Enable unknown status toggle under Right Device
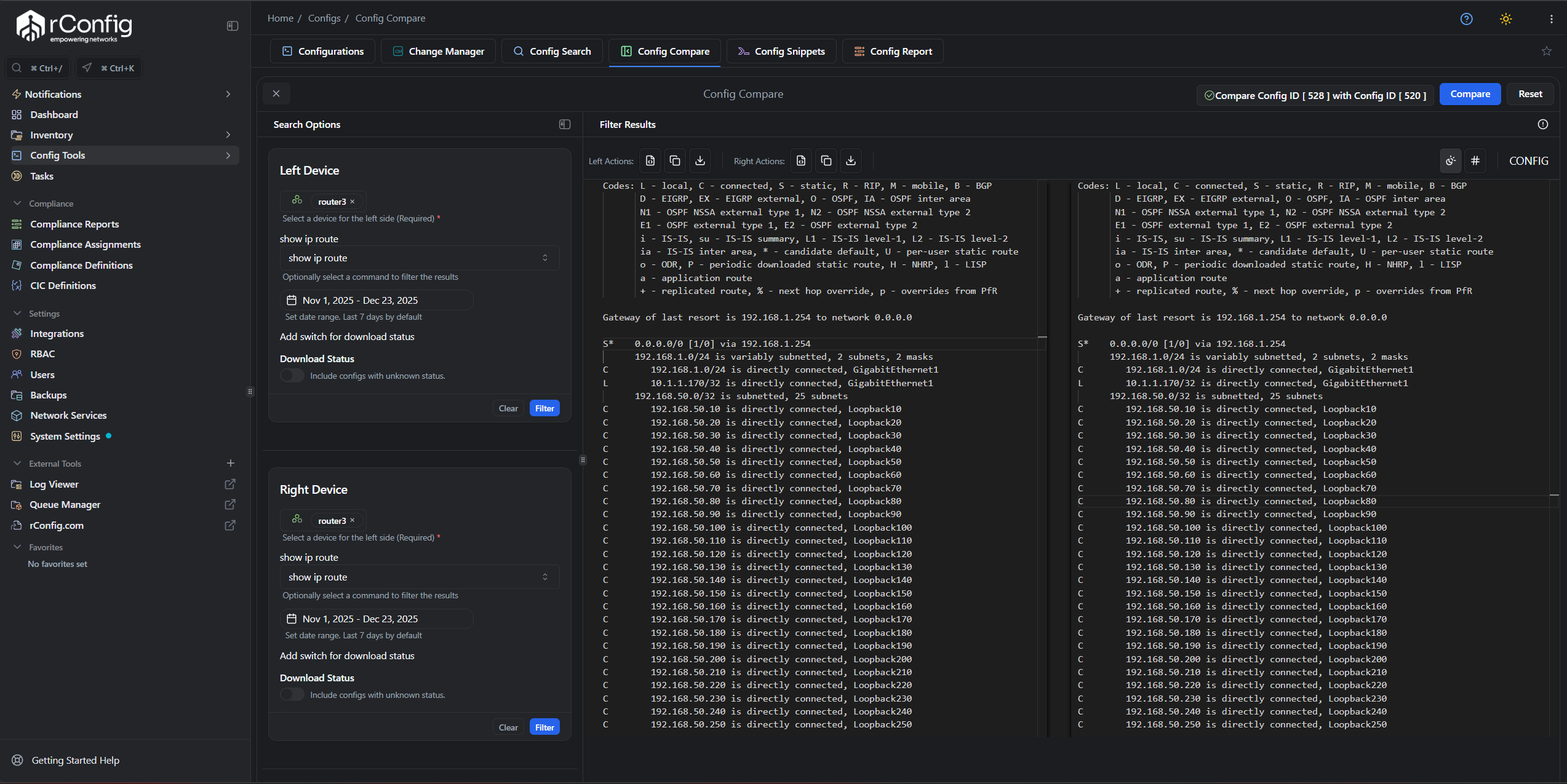Viewport: 1567px width, 784px height. pos(292,694)
